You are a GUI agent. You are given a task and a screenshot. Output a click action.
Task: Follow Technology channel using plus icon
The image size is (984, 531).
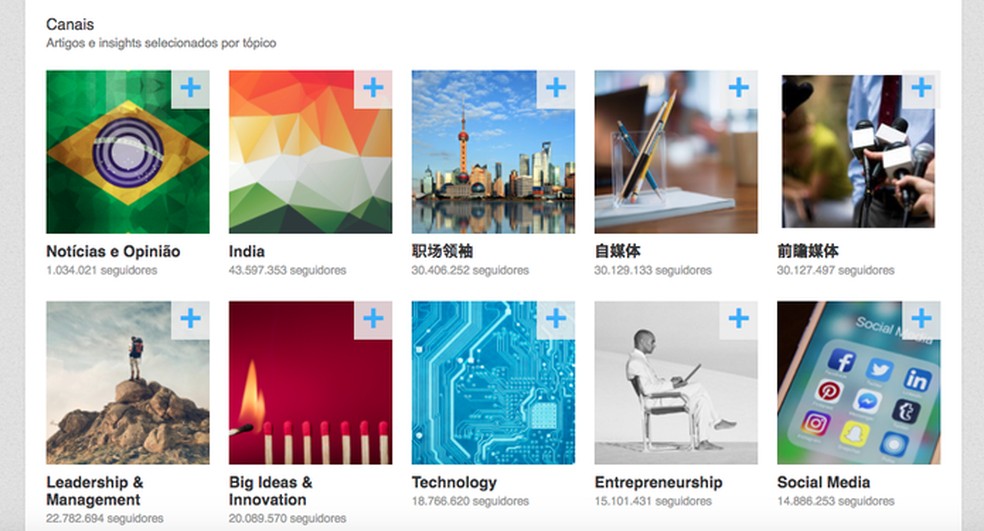[x=556, y=319]
